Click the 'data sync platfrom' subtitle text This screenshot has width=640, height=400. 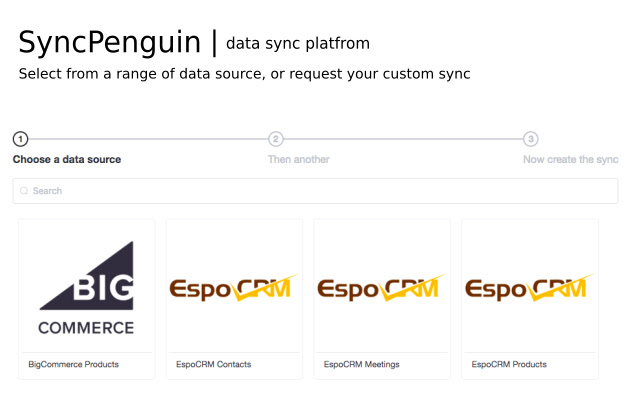pyautogui.click(x=298, y=43)
